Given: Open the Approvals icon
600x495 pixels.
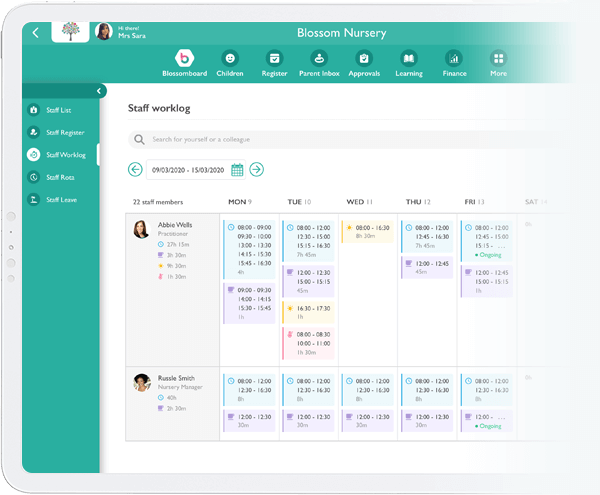Looking at the screenshot, I should [364, 58].
